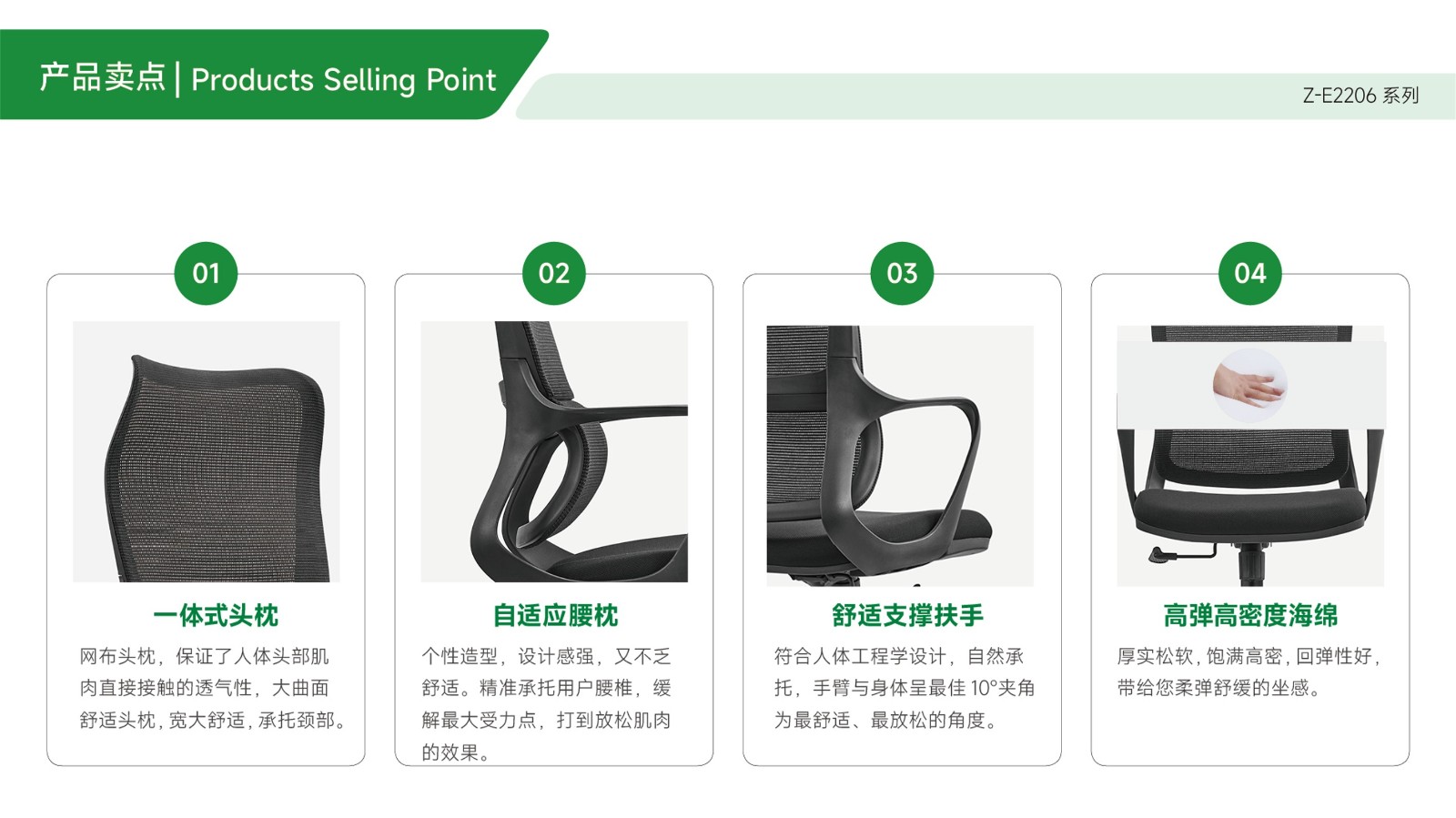Viewport: 1456px width, 818px height.
Task: Click the 产品卖点 Chinese title text
Action: [x=103, y=78]
